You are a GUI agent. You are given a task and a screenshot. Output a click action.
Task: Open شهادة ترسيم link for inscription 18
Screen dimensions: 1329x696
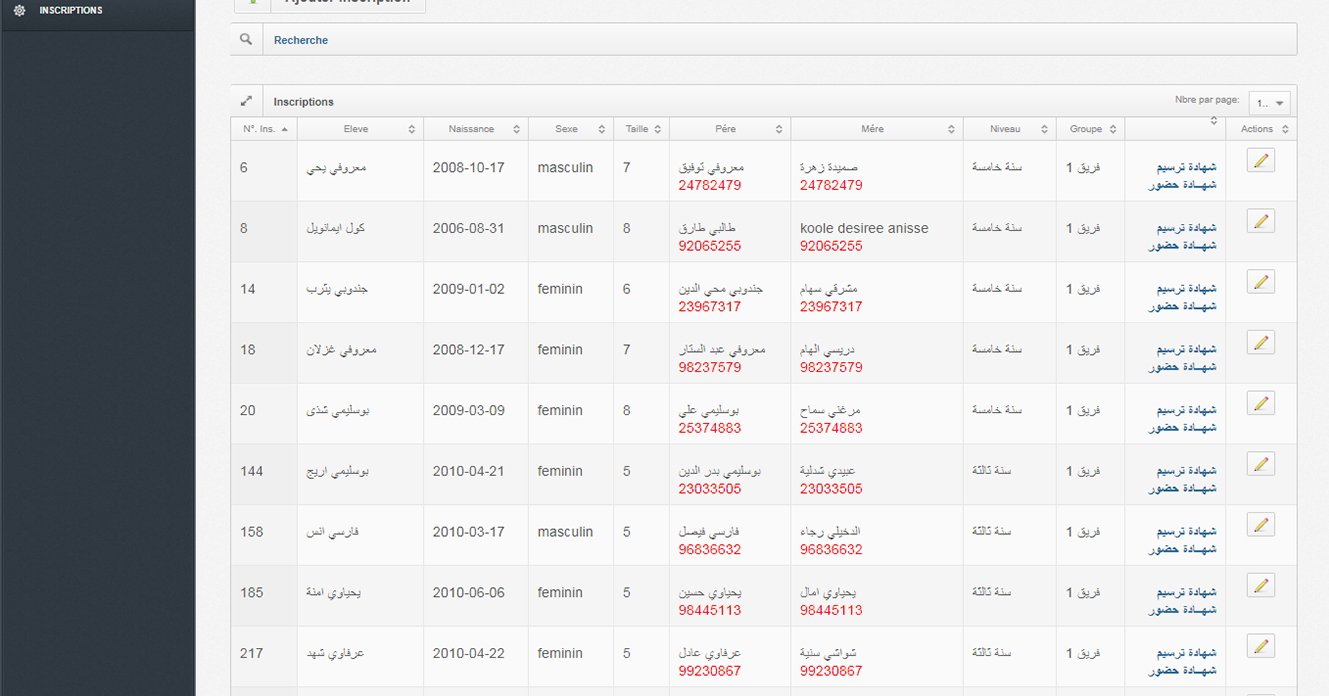[x=1186, y=350]
